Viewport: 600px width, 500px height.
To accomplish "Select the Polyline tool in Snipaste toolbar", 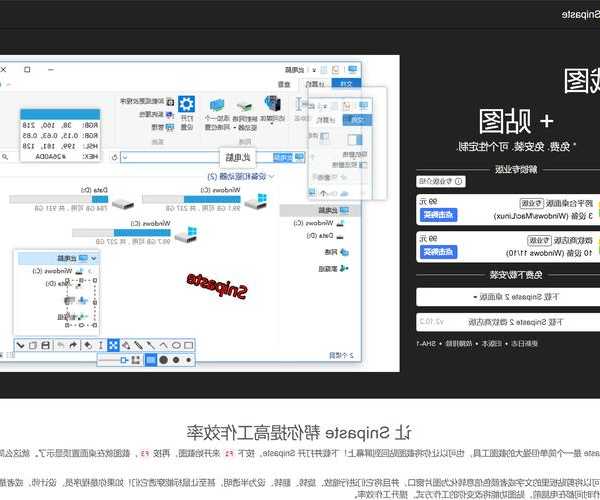I will [163, 345].
